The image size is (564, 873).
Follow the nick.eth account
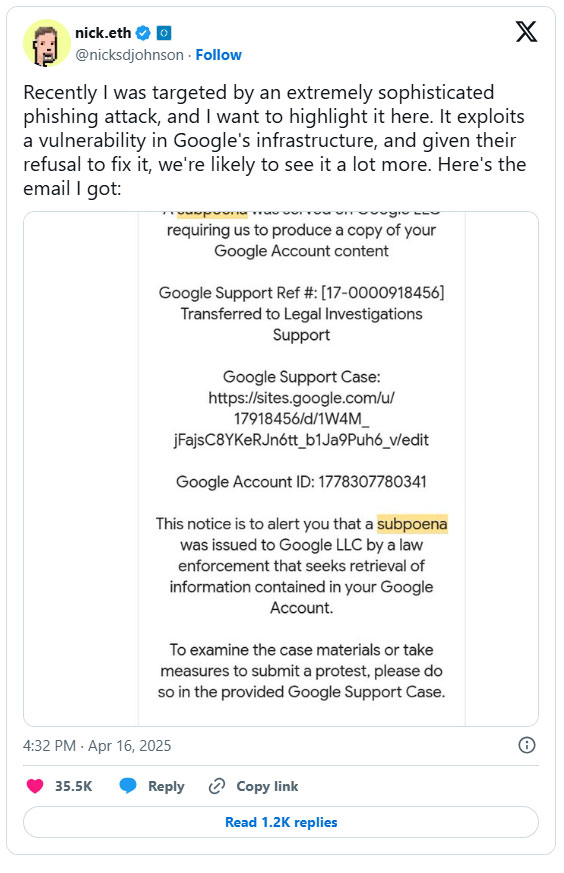[x=218, y=55]
